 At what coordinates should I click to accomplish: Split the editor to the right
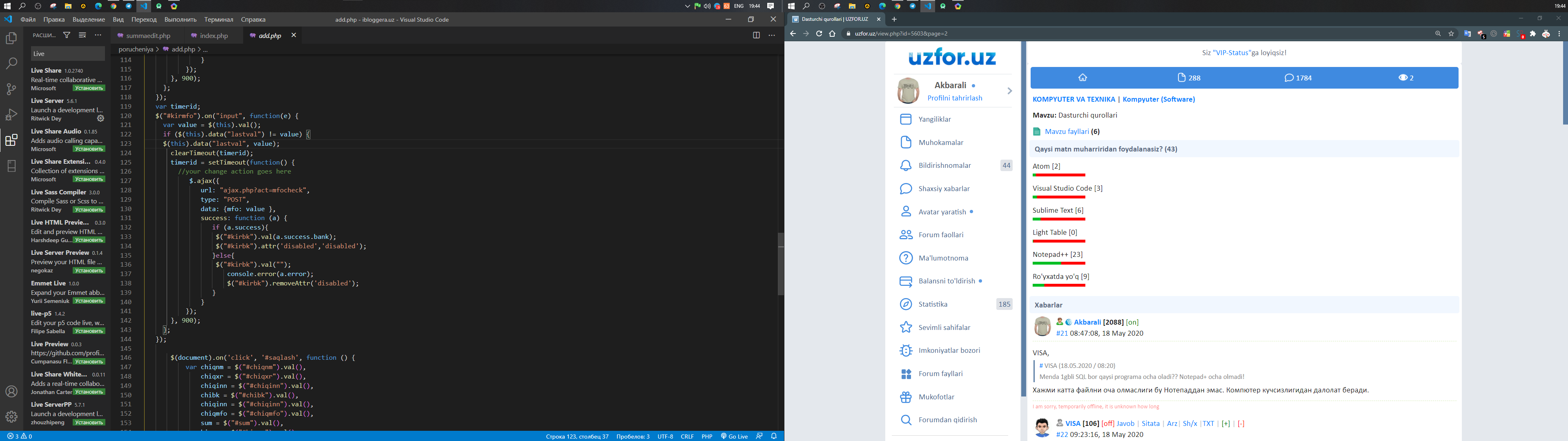(756, 36)
